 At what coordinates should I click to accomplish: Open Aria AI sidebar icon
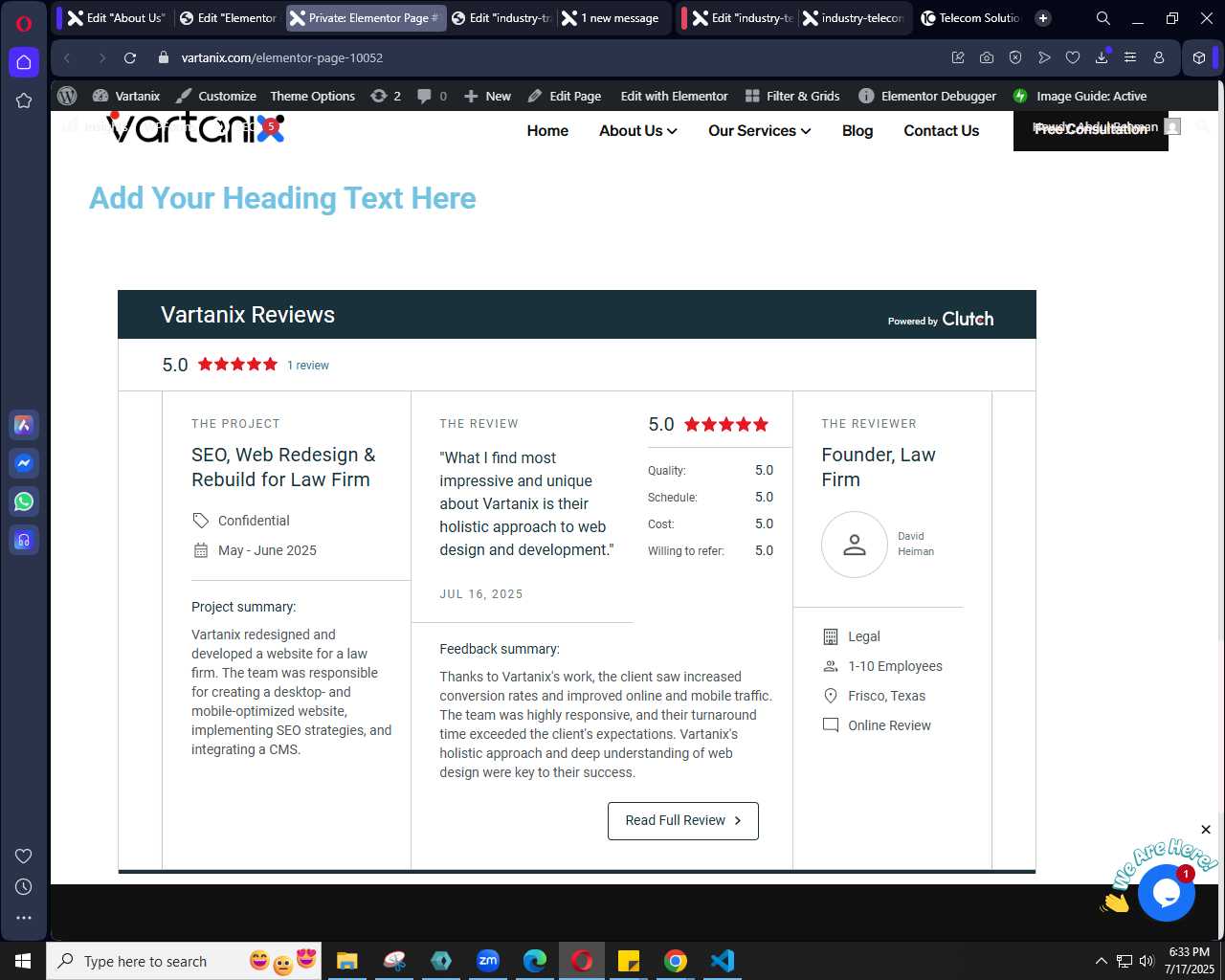point(24,425)
